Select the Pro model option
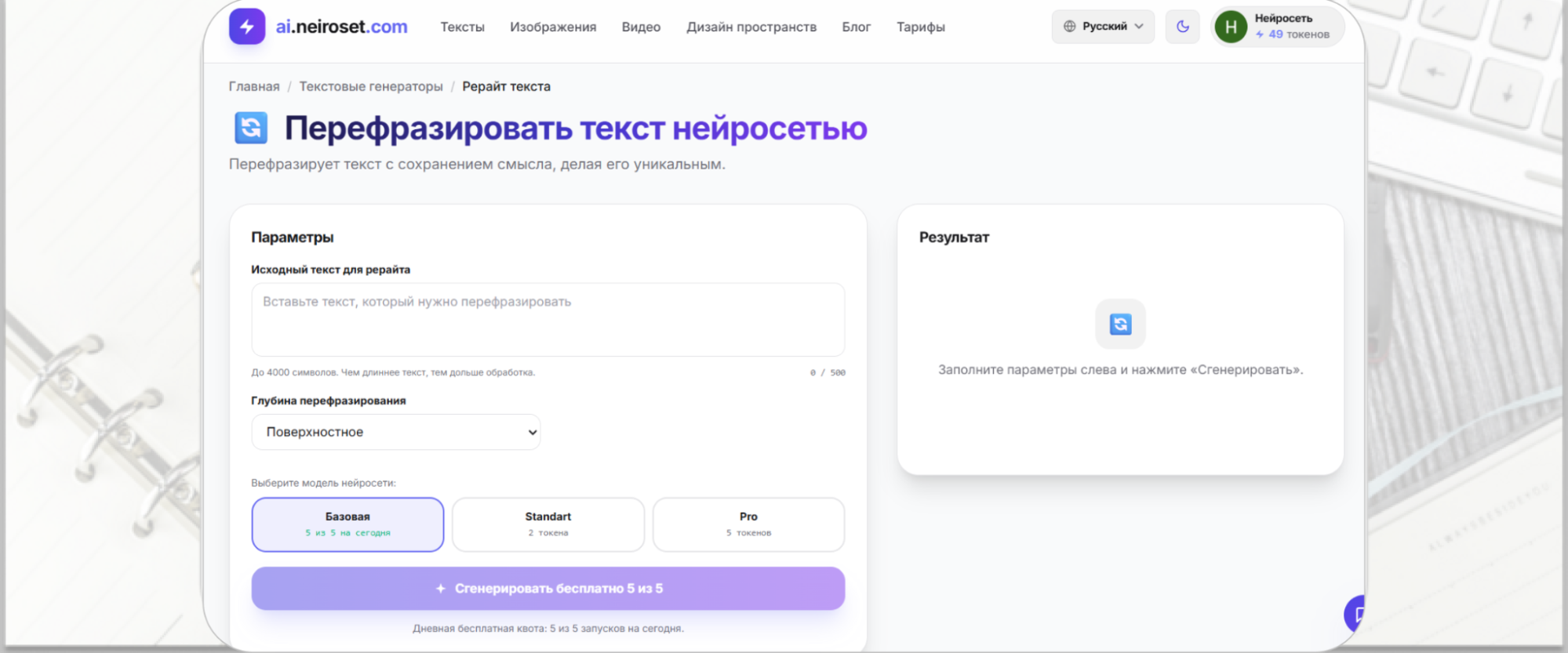 (748, 524)
